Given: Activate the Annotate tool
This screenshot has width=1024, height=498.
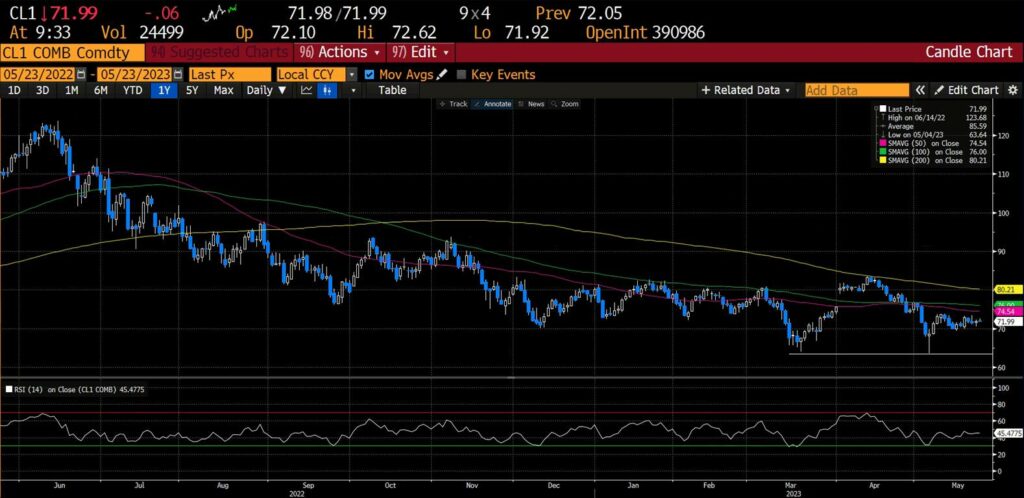Looking at the screenshot, I should pyautogui.click(x=492, y=104).
